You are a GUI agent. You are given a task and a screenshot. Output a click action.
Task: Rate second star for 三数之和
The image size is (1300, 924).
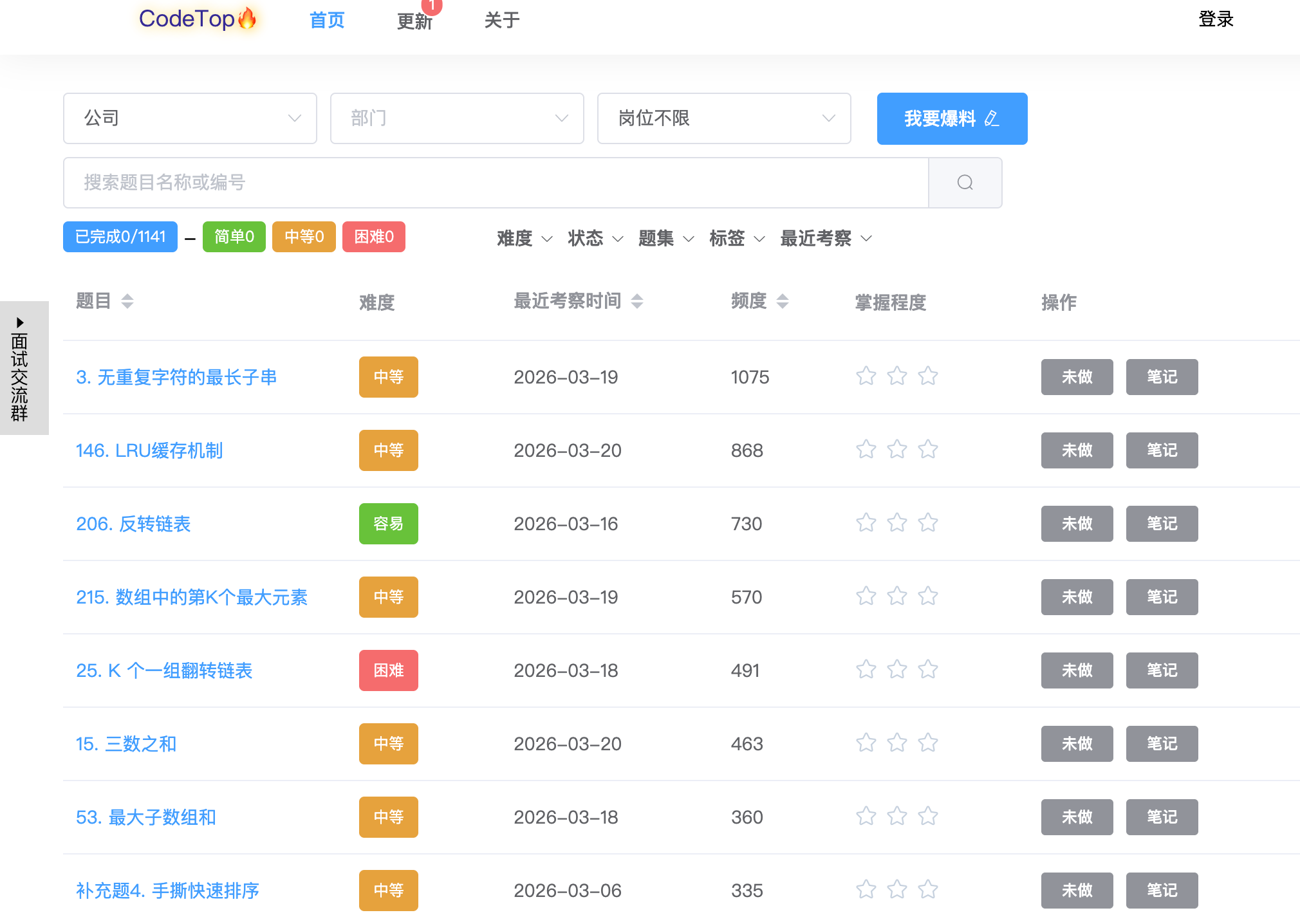(897, 743)
